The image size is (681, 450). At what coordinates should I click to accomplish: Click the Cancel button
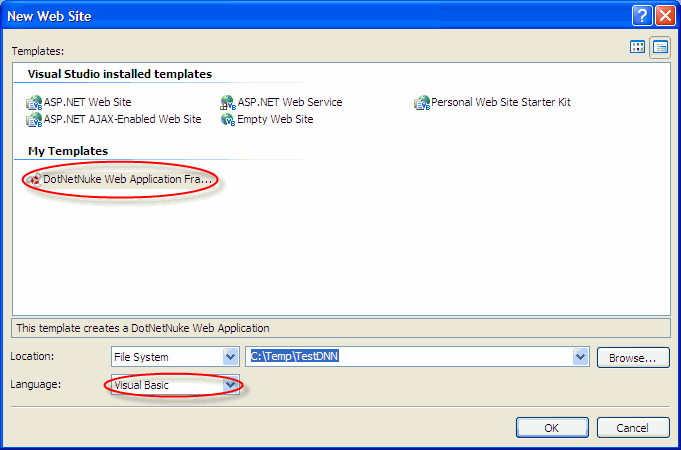[633, 428]
